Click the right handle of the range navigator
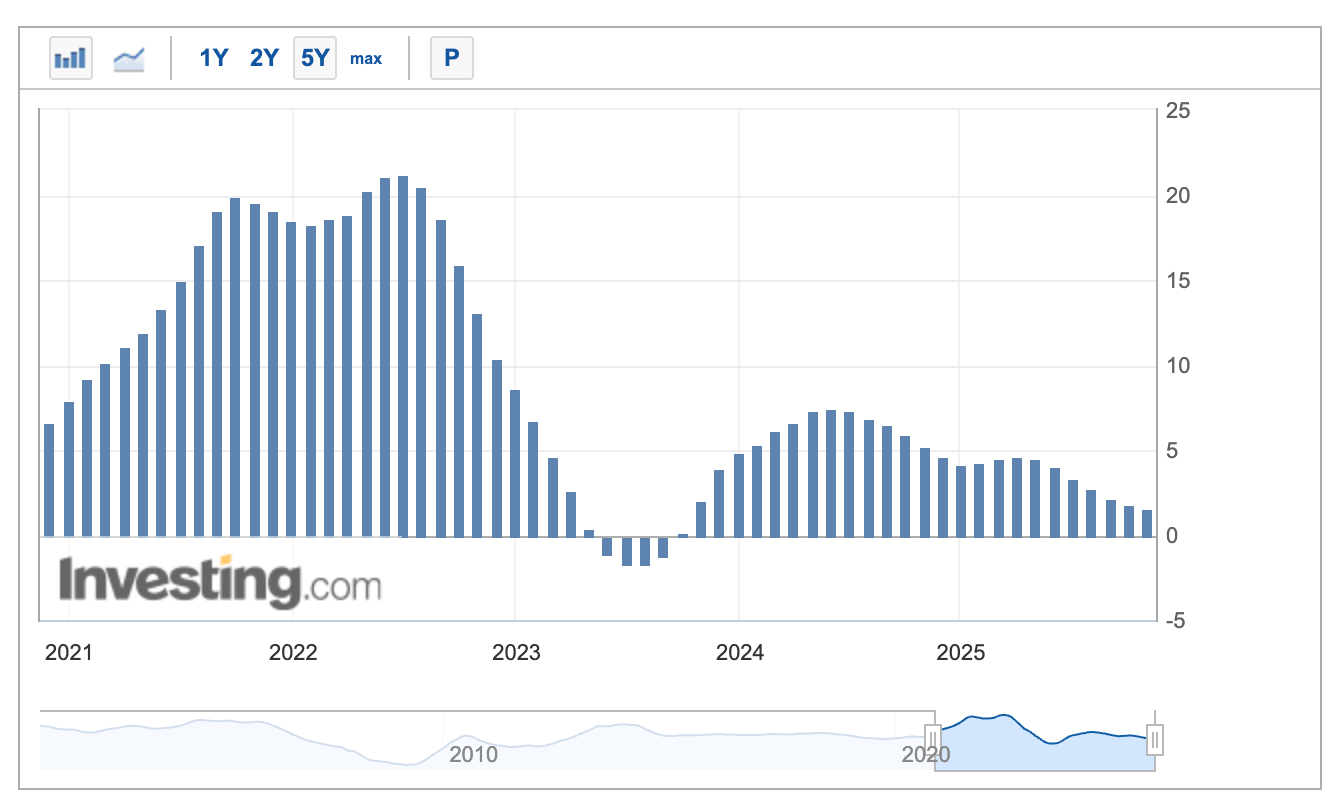This screenshot has height=800, width=1336. pos(1155,740)
